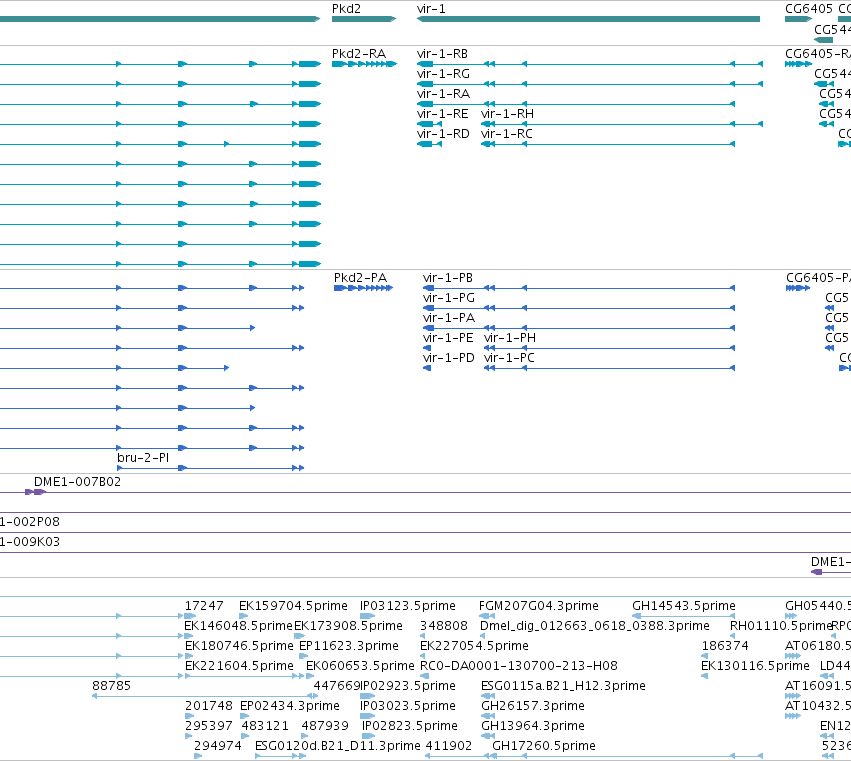Select EST 411902

click(x=449, y=747)
